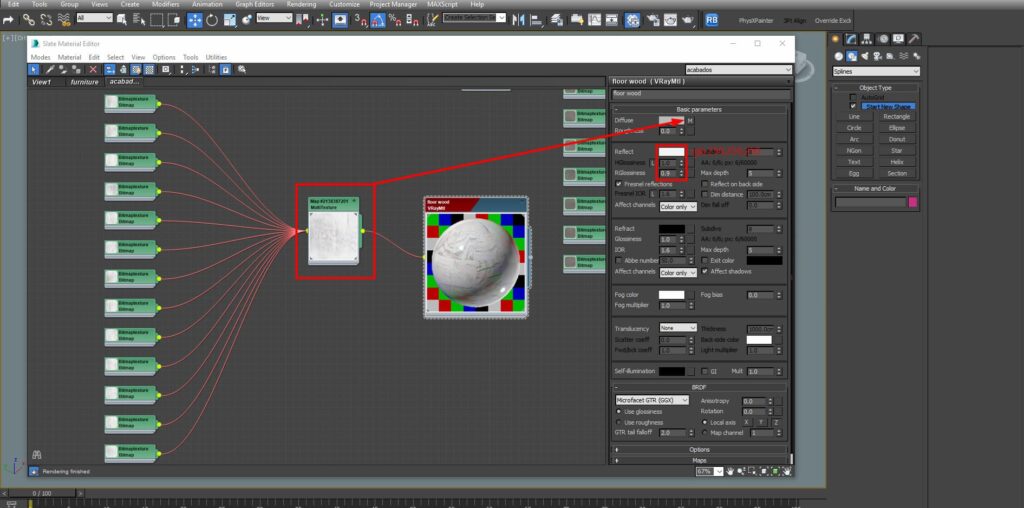
Task: Click the Circle shape button
Action: pyautogui.click(x=854, y=128)
